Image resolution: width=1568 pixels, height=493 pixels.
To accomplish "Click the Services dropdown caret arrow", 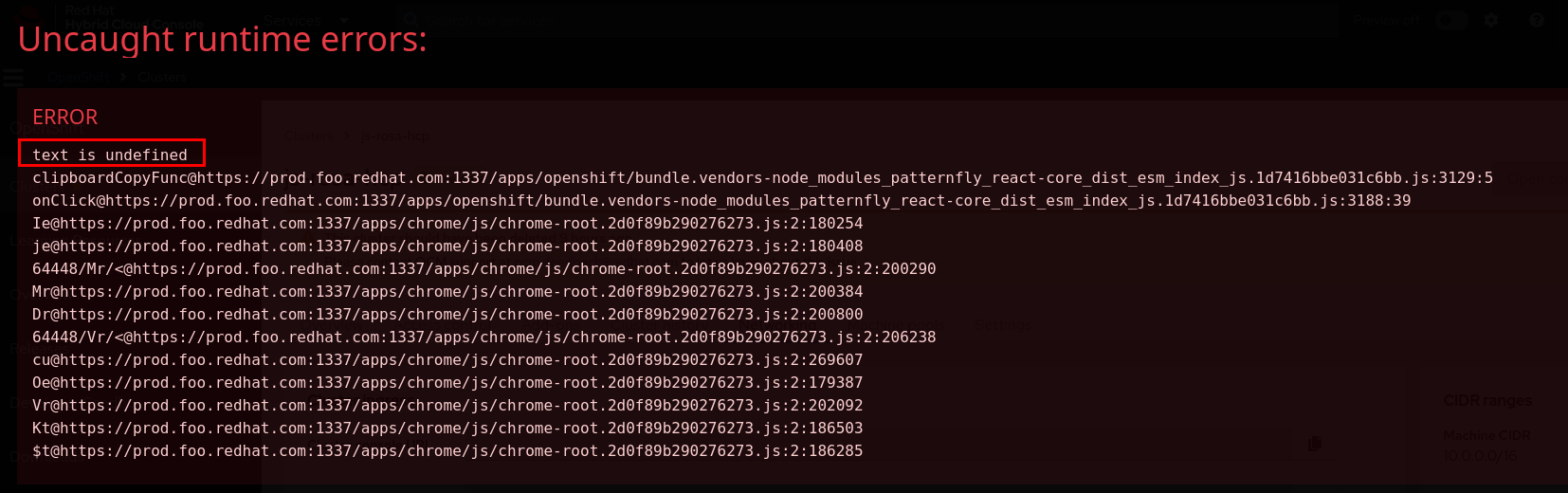I will [344, 20].
